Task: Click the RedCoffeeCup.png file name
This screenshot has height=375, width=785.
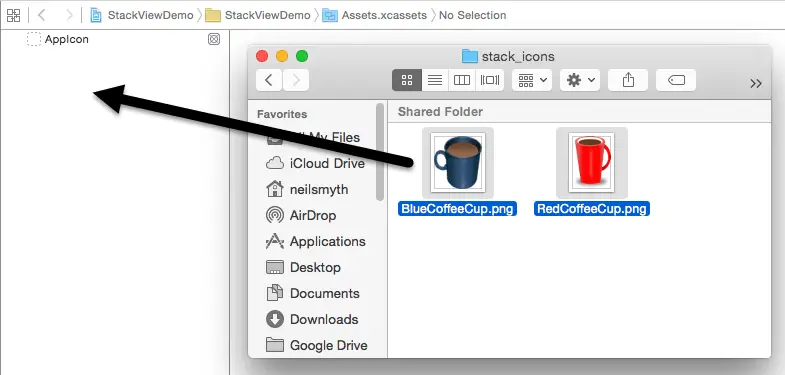Action: coord(592,209)
